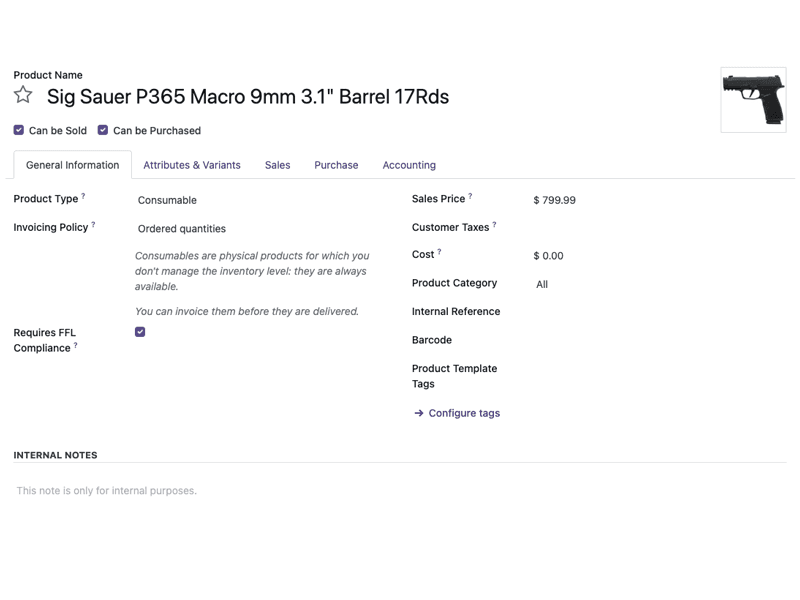800x600 pixels.
Task: Click the Sales Price field showing $799.99
Action: (650, 200)
